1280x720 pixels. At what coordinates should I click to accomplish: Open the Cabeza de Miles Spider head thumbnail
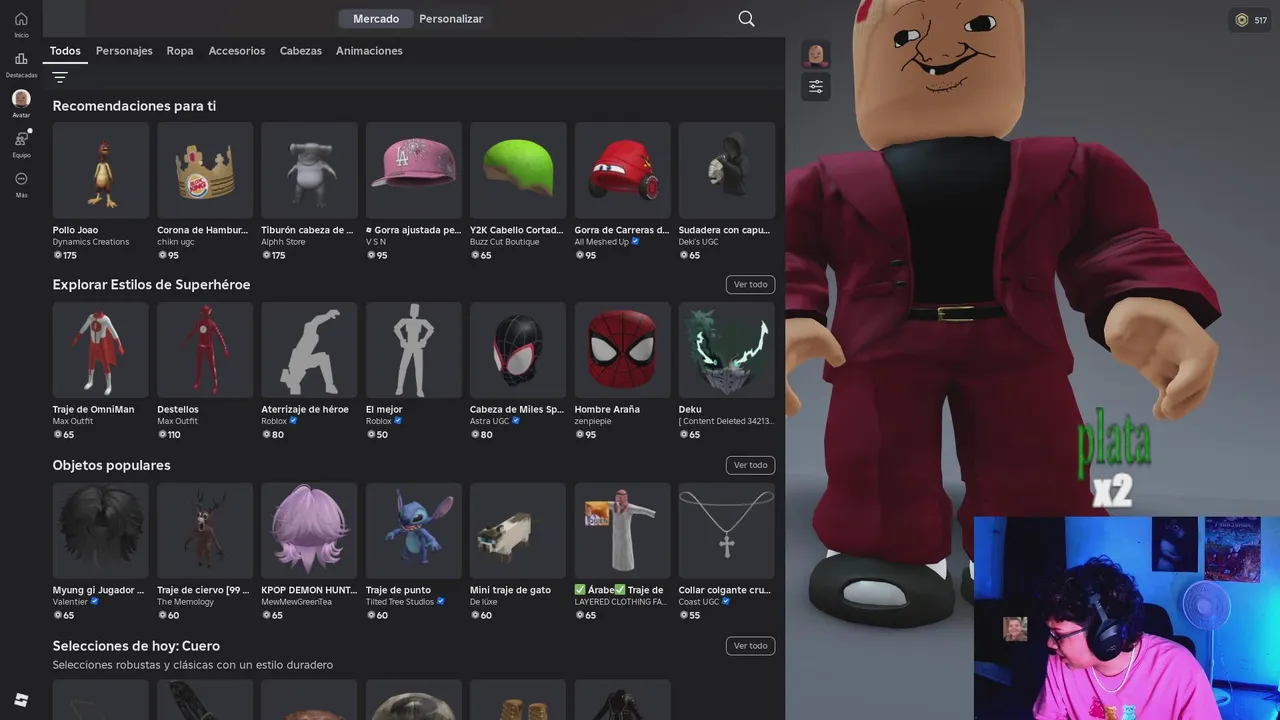tap(518, 350)
